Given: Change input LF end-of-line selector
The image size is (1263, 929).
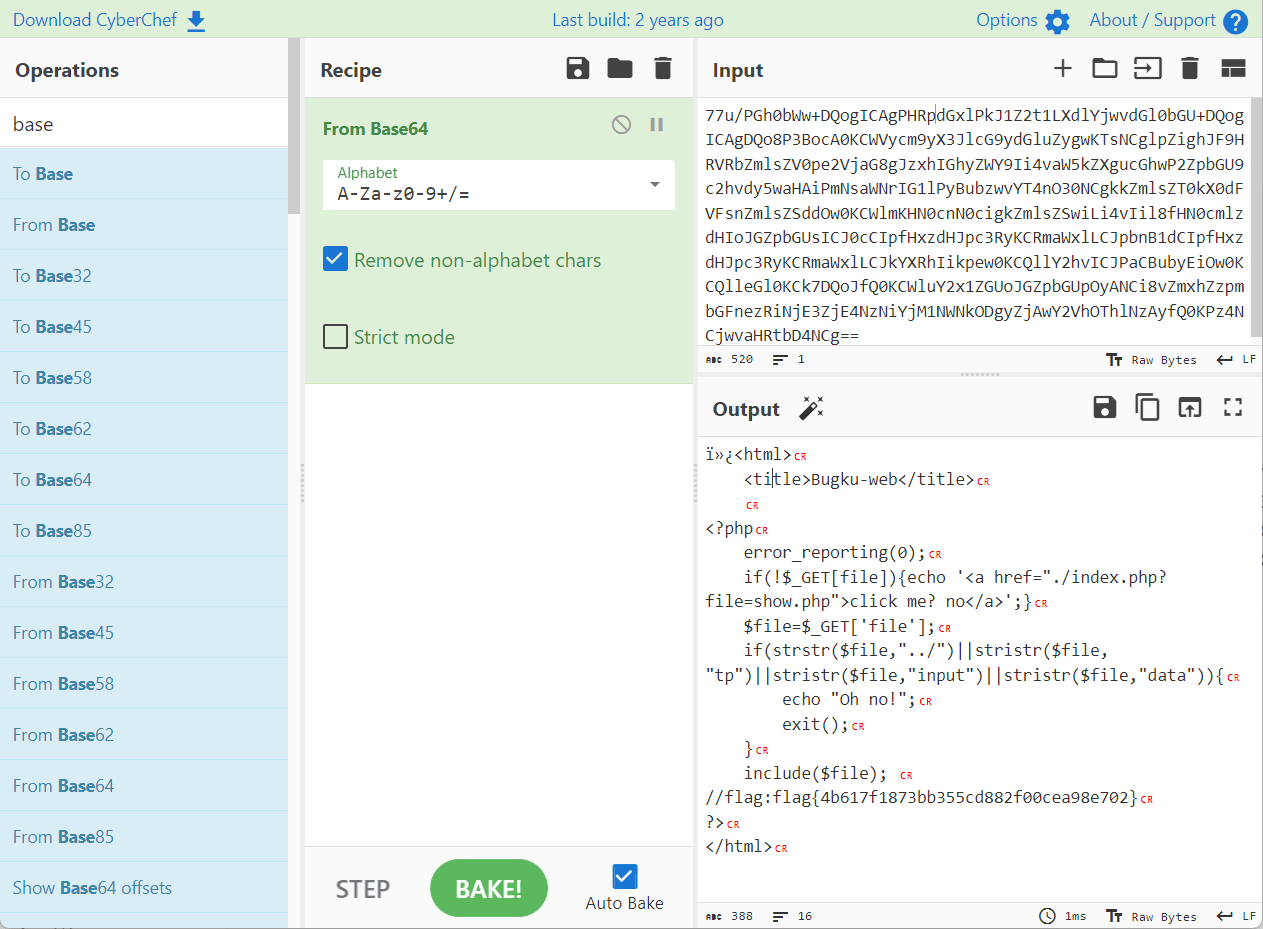Looking at the screenshot, I should pyautogui.click(x=1236, y=360).
